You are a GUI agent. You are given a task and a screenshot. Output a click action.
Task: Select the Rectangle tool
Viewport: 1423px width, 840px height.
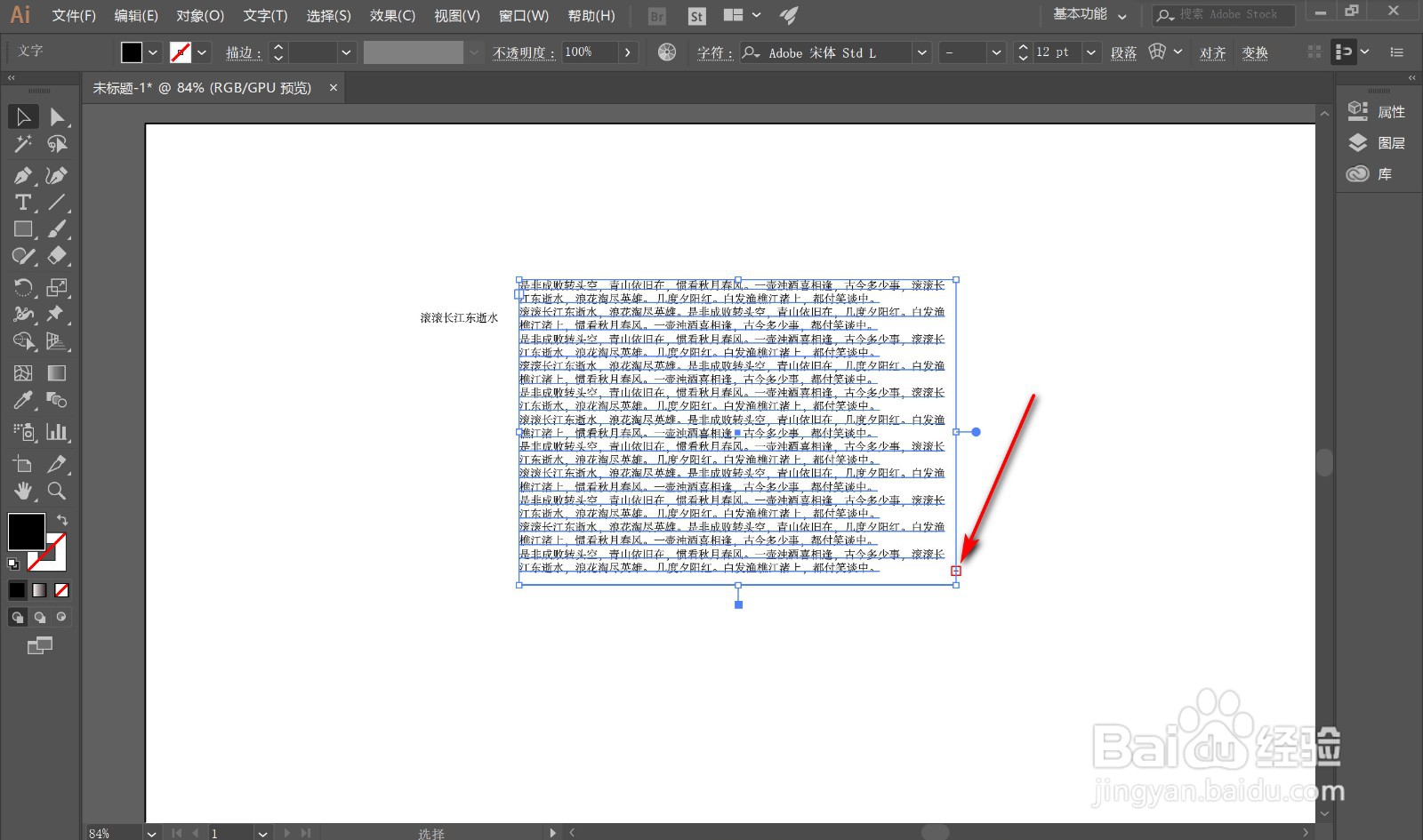[23, 229]
